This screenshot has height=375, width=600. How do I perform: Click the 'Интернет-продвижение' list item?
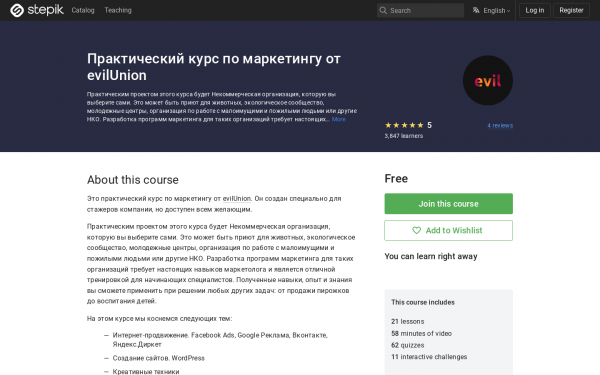click(220, 340)
